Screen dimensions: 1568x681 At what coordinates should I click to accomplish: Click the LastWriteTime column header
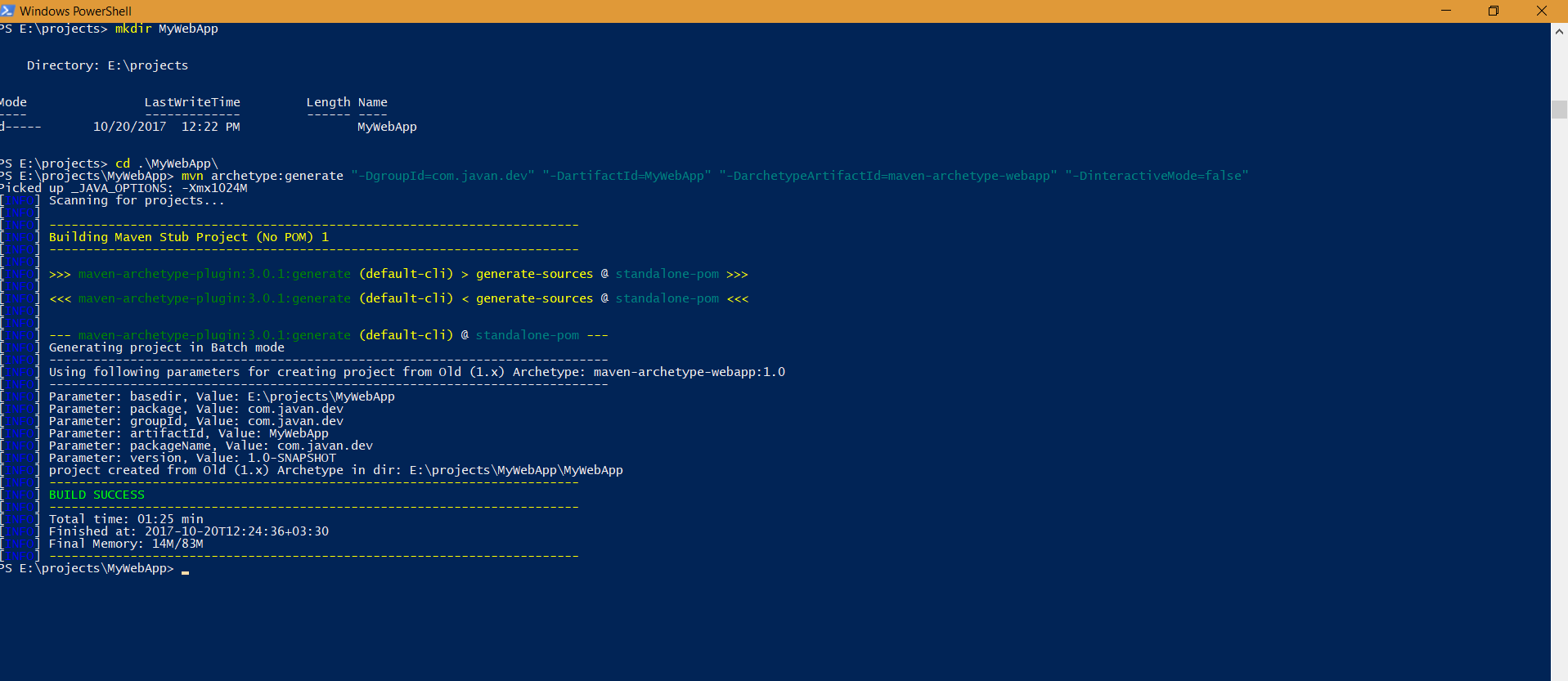[x=192, y=102]
